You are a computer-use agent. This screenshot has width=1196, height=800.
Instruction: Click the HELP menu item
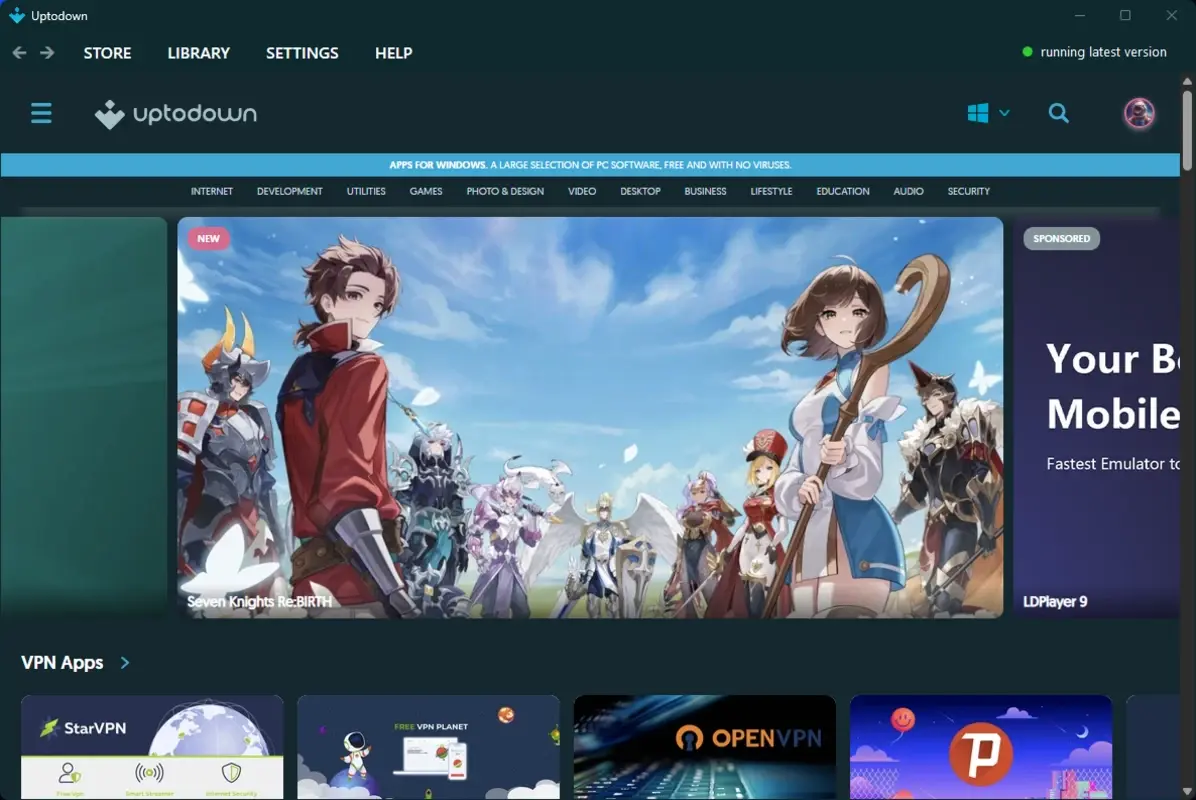[x=393, y=53]
